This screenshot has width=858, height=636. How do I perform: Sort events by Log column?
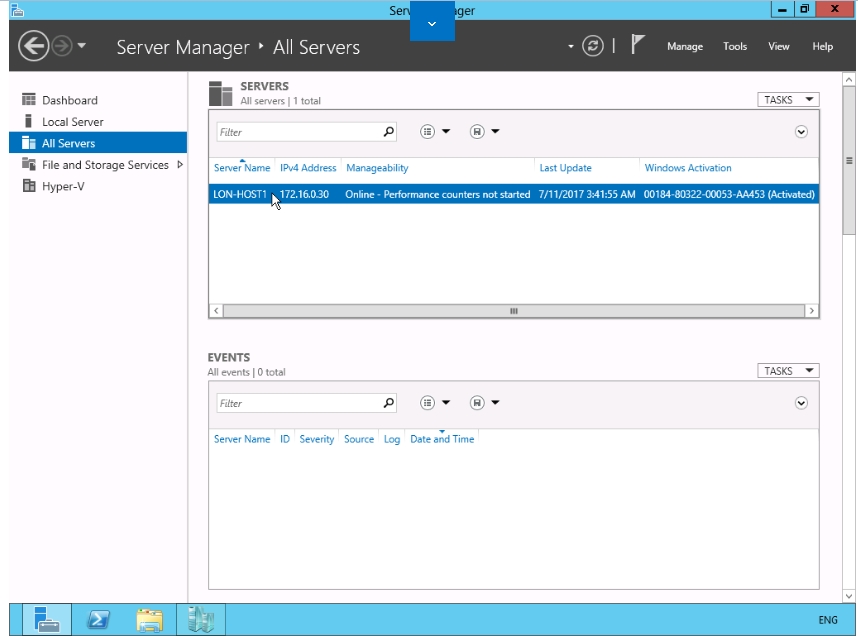(392, 439)
